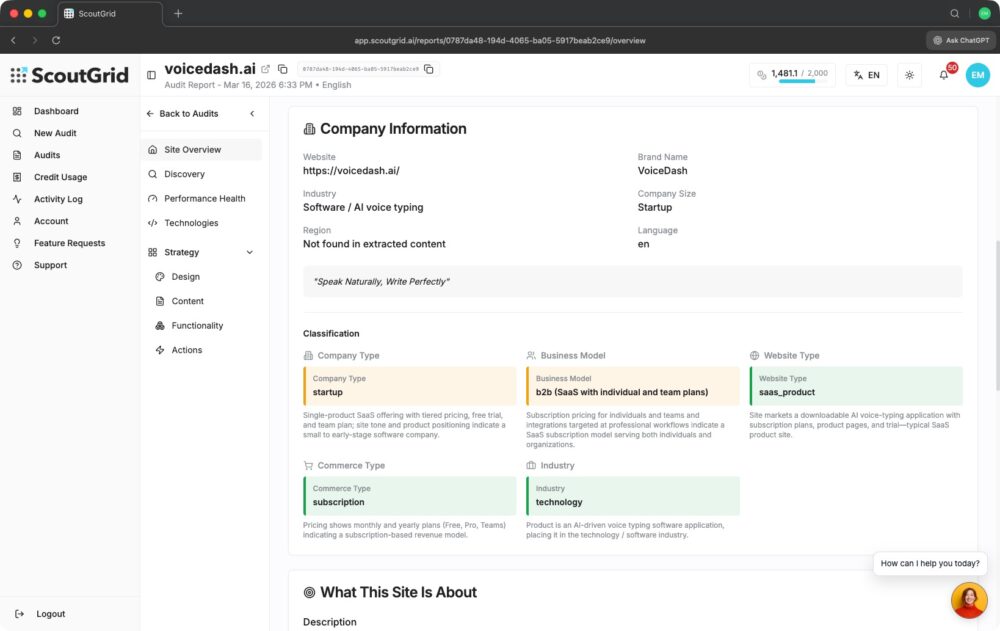
Task: Collapse audit navigation with left chevron
Action: (252, 114)
